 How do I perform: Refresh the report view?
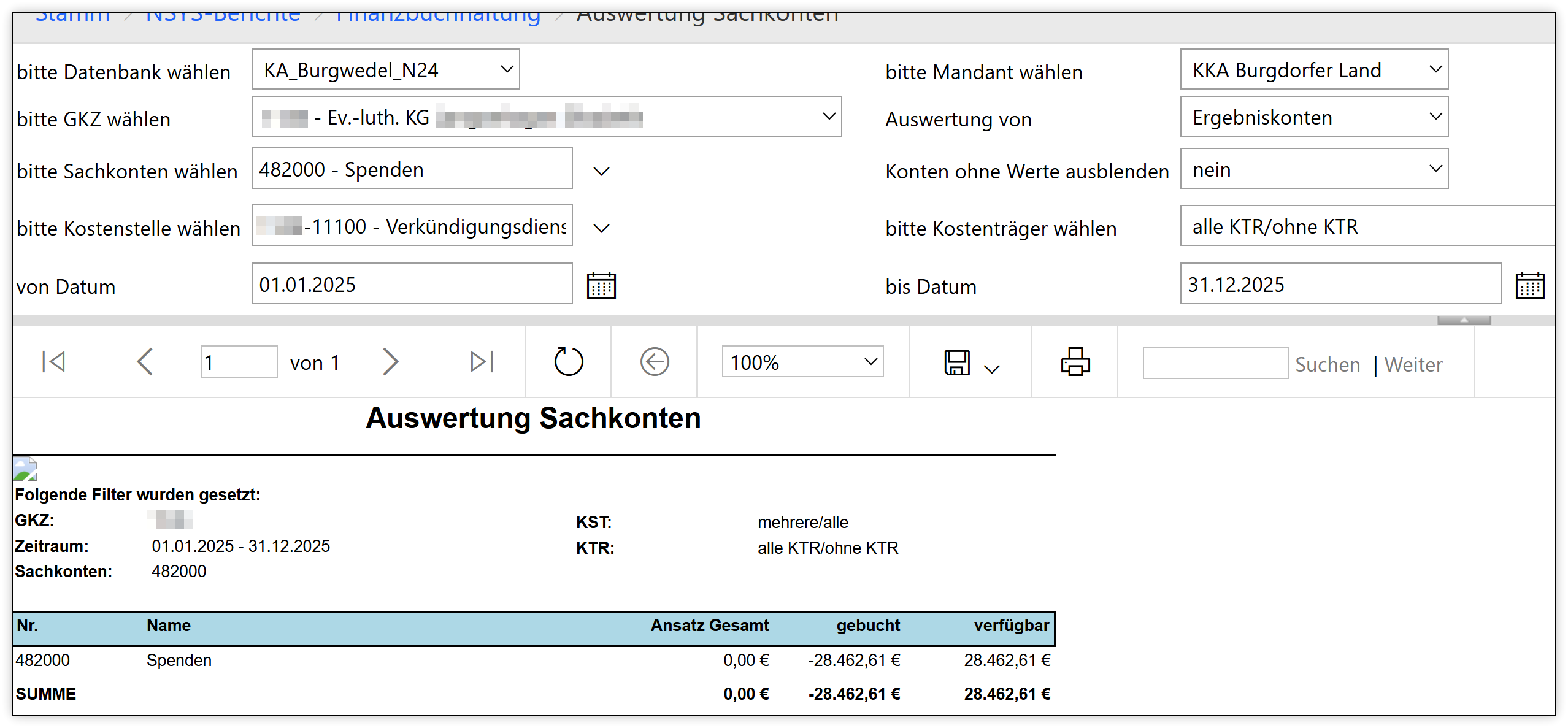pyautogui.click(x=568, y=362)
